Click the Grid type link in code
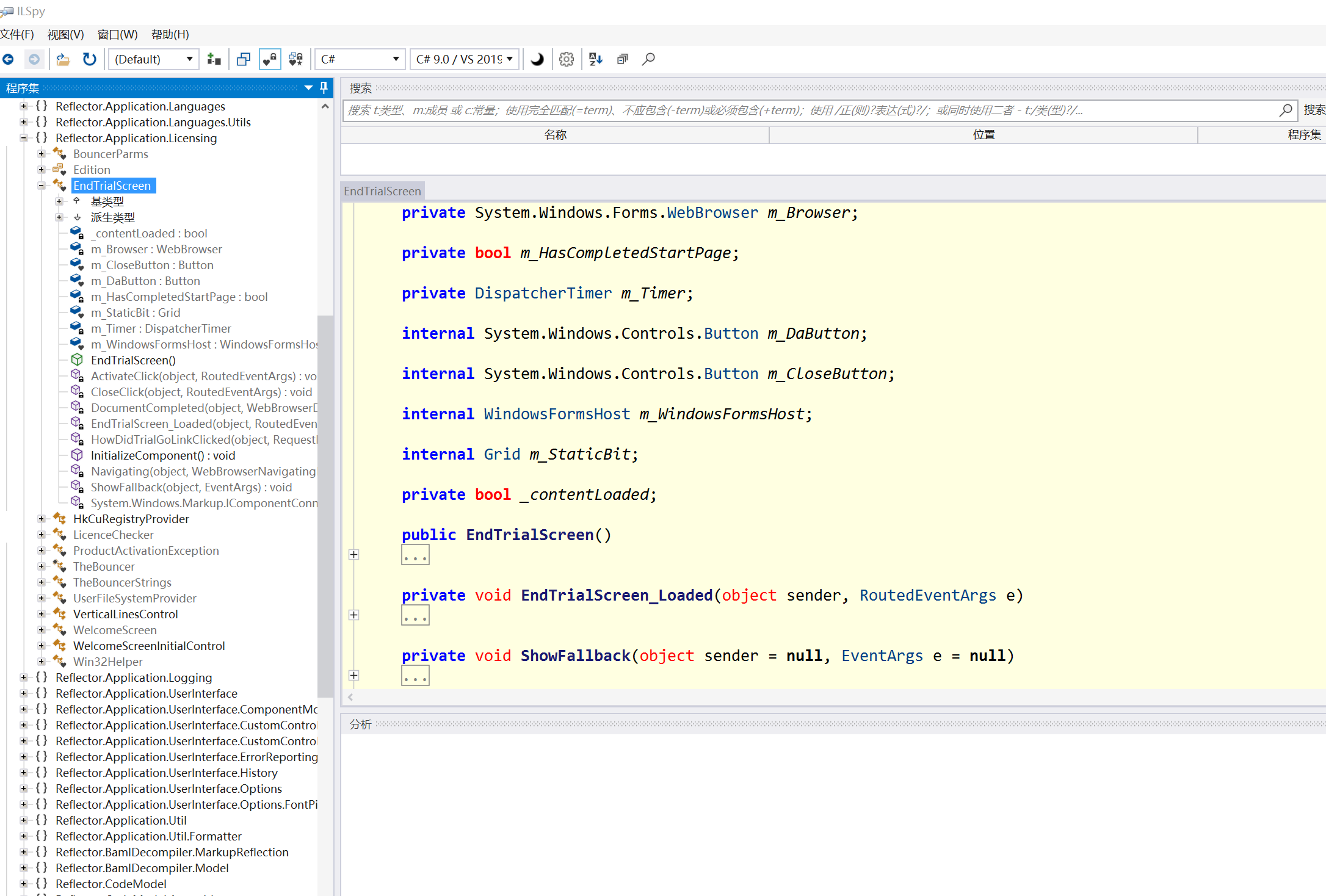The width and height of the screenshot is (1326, 896). click(x=502, y=455)
